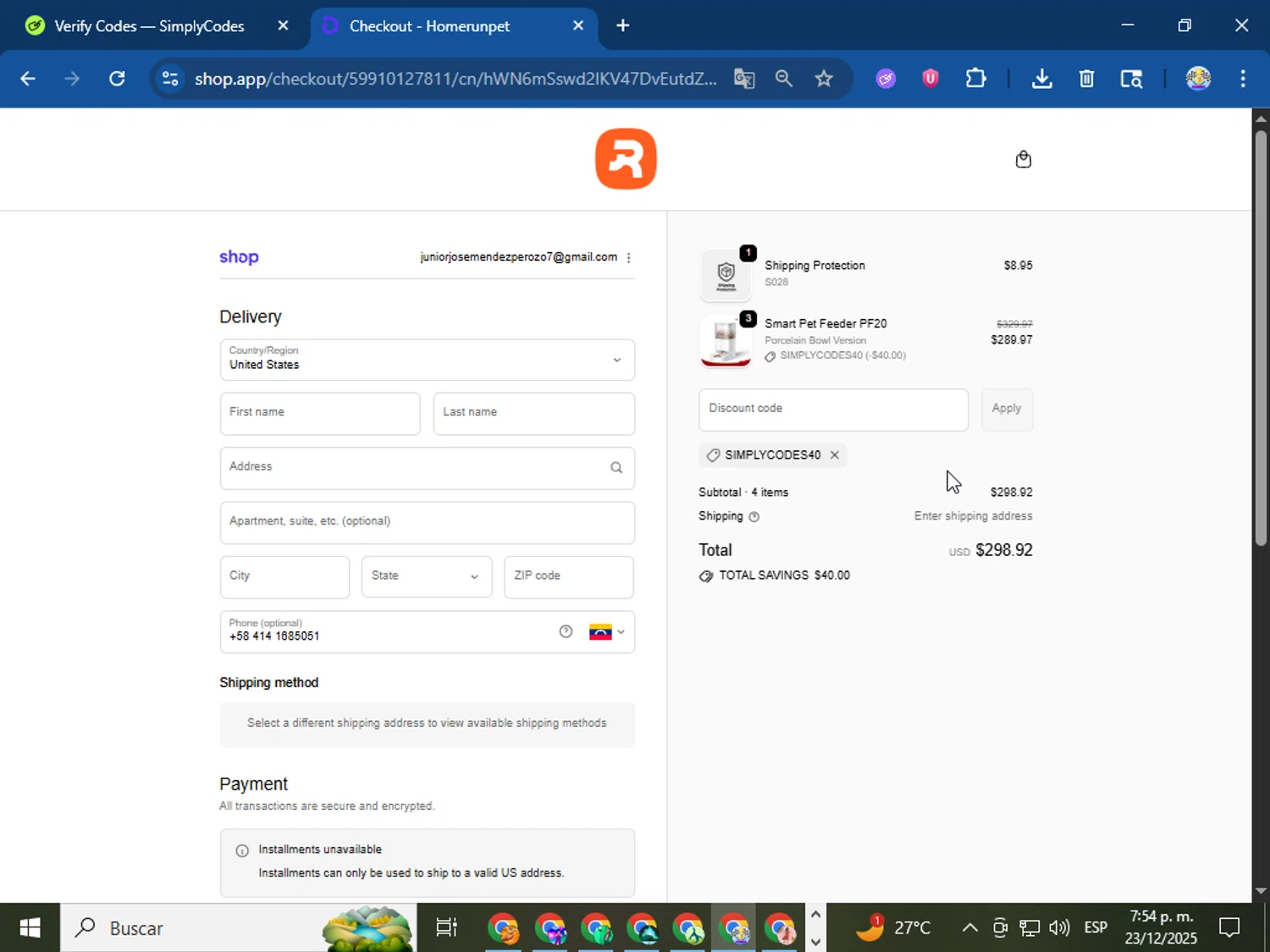Click the Homerunpet orange logo
This screenshot has width=1270, height=952.
(x=626, y=159)
